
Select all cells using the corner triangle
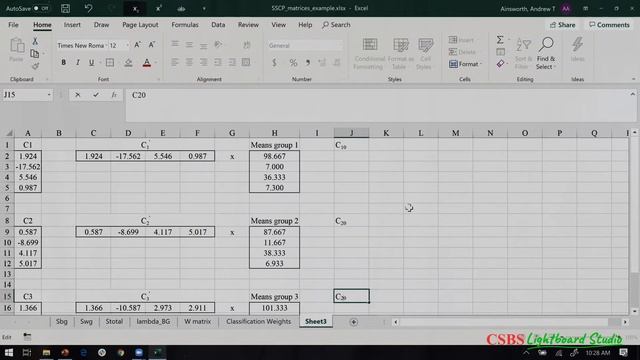tap(9, 133)
